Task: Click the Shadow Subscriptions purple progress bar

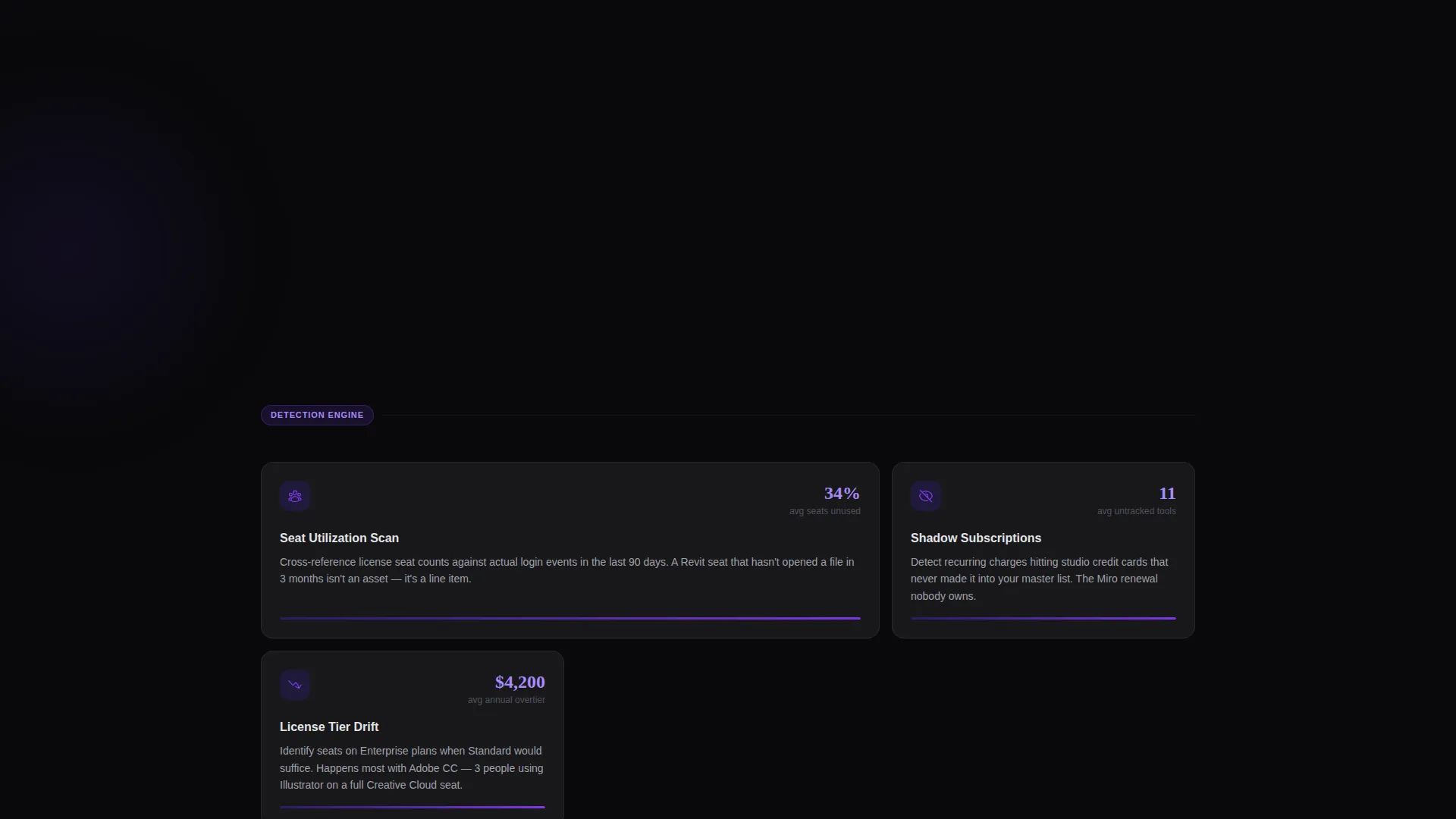Action: click(x=1043, y=618)
